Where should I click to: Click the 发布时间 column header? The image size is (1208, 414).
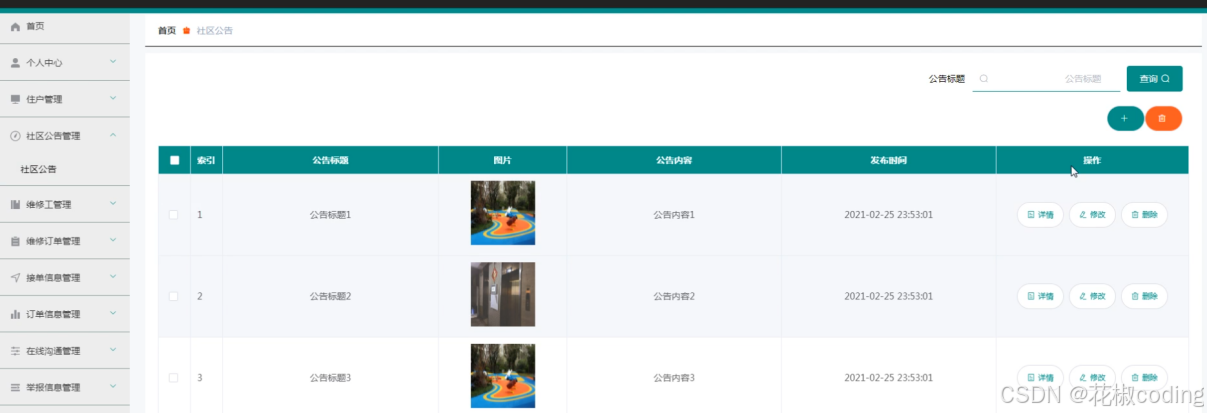point(888,160)
